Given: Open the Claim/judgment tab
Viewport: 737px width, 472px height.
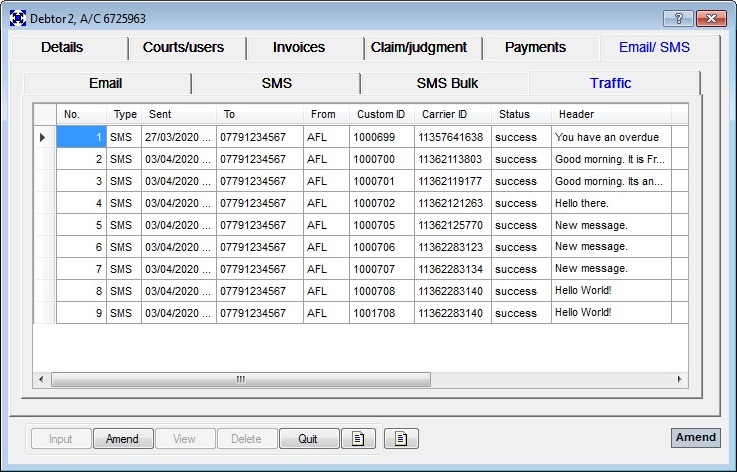Looking at the screenshot, I should tap(418, 47).
